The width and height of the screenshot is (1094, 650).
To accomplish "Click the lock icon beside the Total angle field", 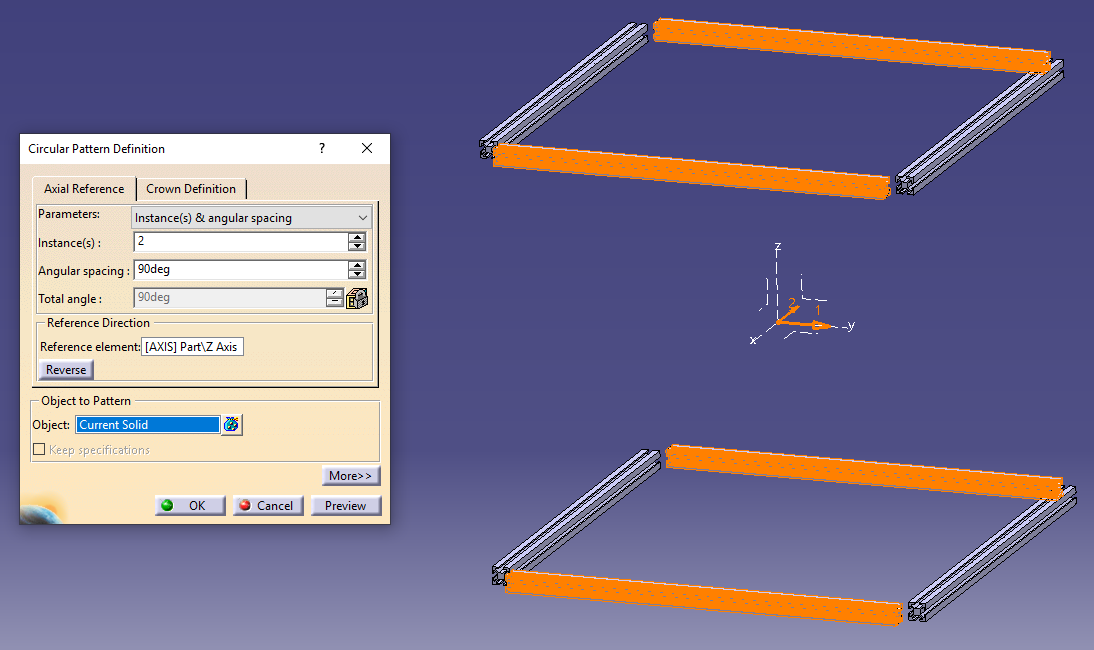I will tap(357, 297).
